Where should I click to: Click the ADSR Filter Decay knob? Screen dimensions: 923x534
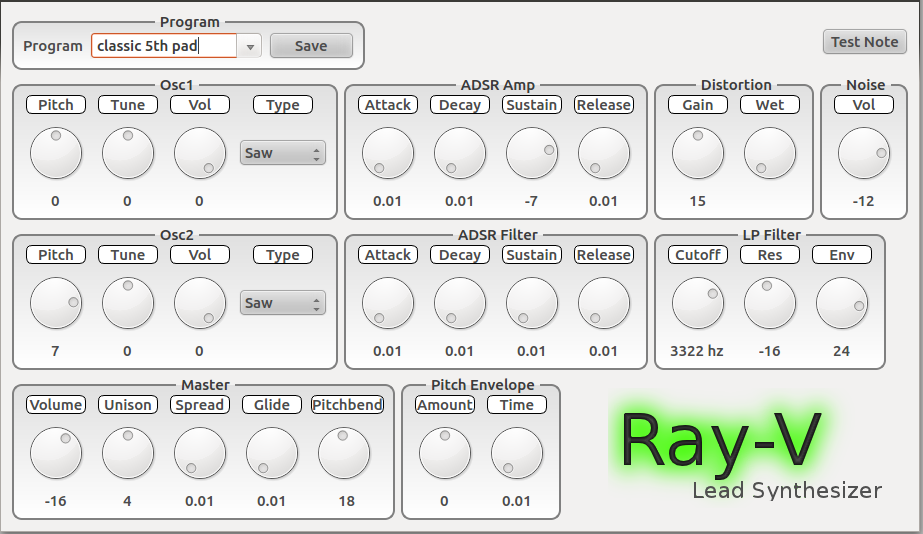[460, 303]
